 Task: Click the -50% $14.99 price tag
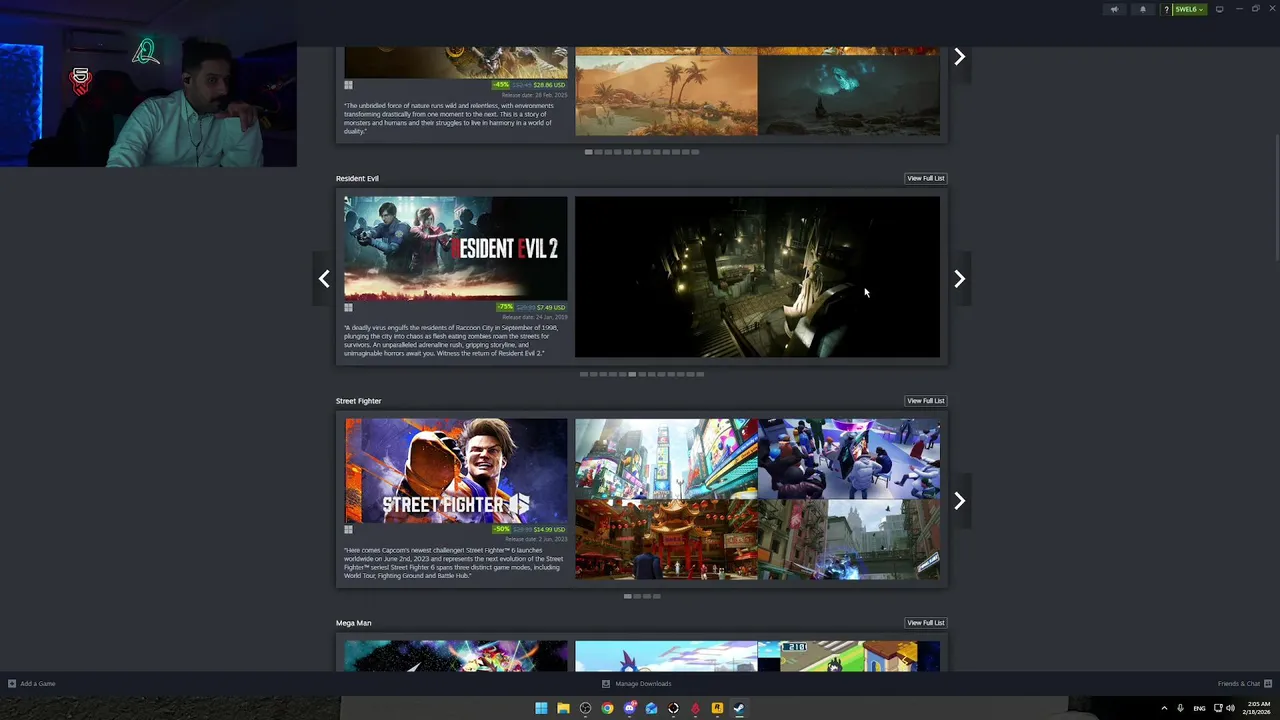tap(530, 529)
